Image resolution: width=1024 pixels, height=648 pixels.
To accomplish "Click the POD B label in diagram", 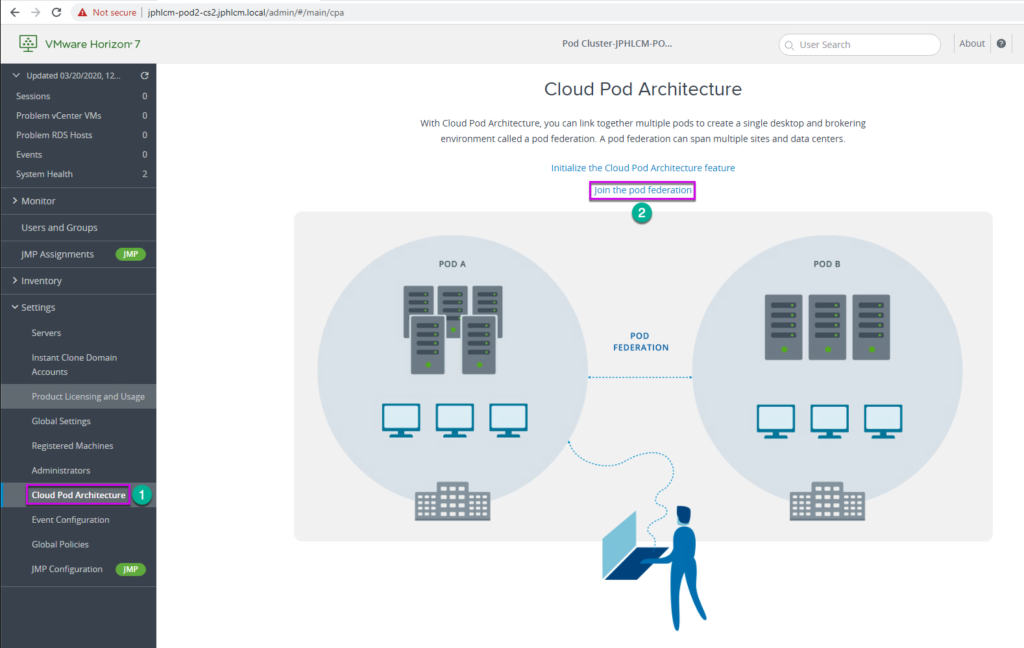I will click(x=827, y=264).
